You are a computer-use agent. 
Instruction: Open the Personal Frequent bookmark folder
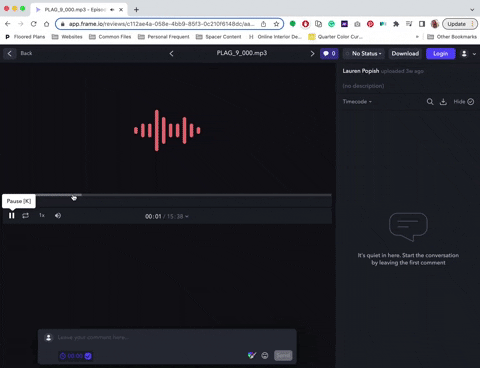(164, 37)
